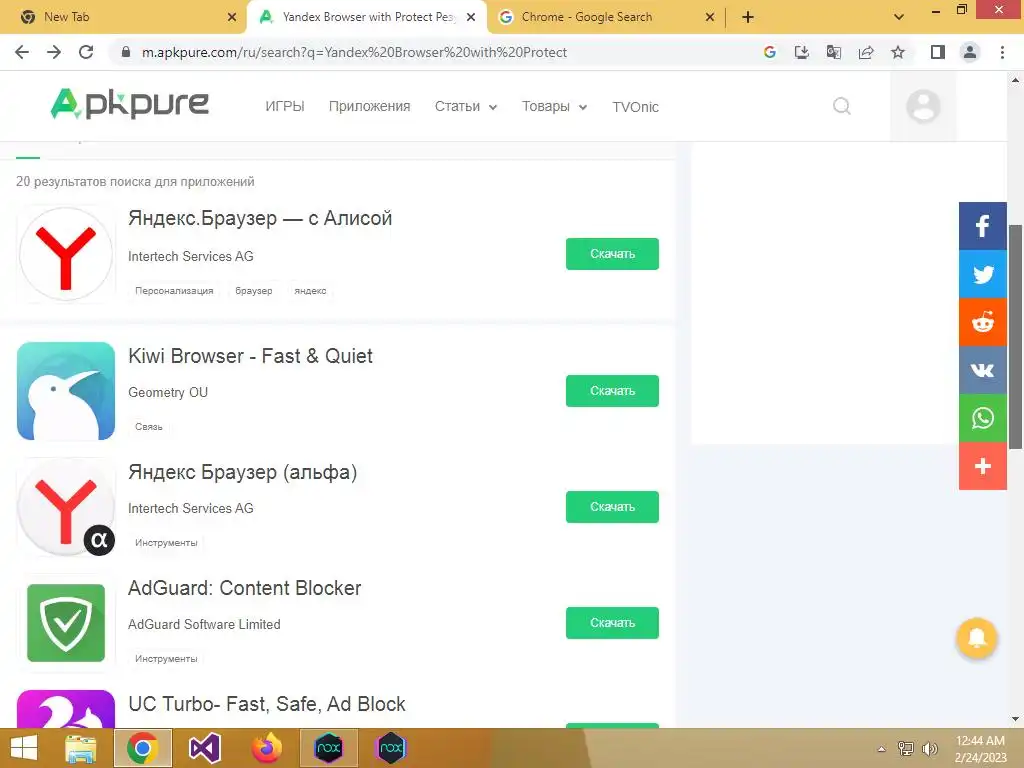Go forward in browser history
This screenshot has height=768, width=1024.
(54, 52)
